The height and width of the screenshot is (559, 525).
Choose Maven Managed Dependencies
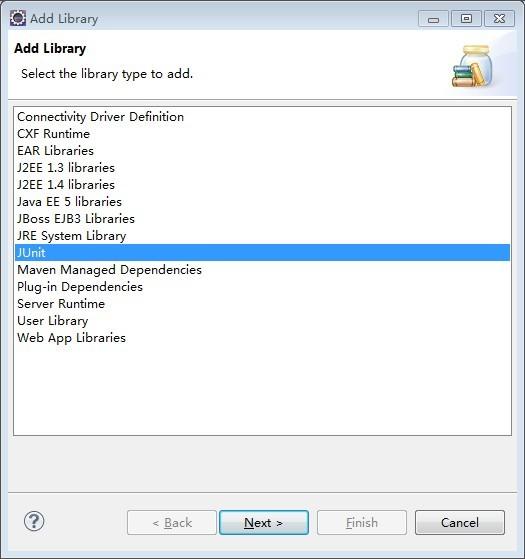pyautogui.click(x=262, y=270)
